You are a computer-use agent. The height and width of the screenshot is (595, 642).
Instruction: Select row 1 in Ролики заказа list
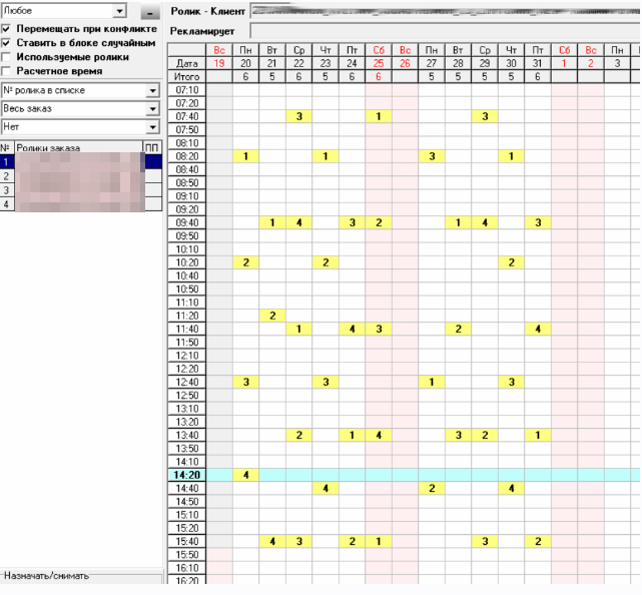(81, 161)
